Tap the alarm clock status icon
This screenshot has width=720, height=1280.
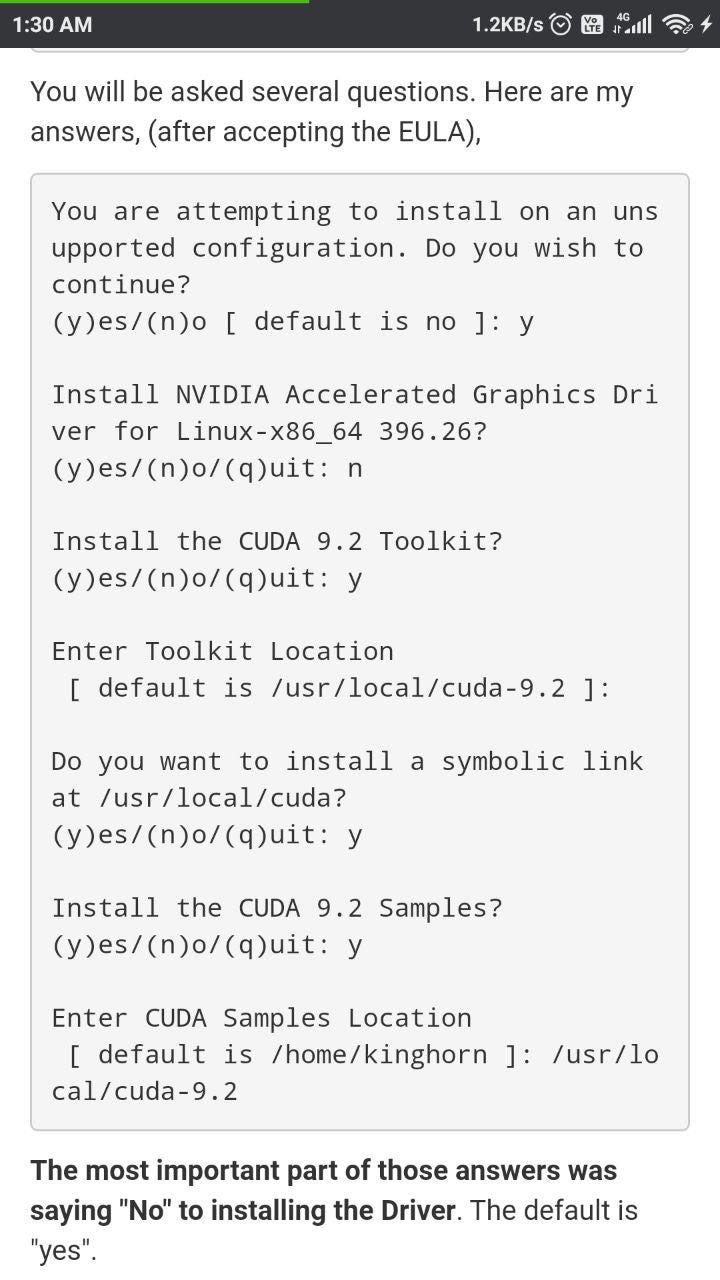click(562, 24)
